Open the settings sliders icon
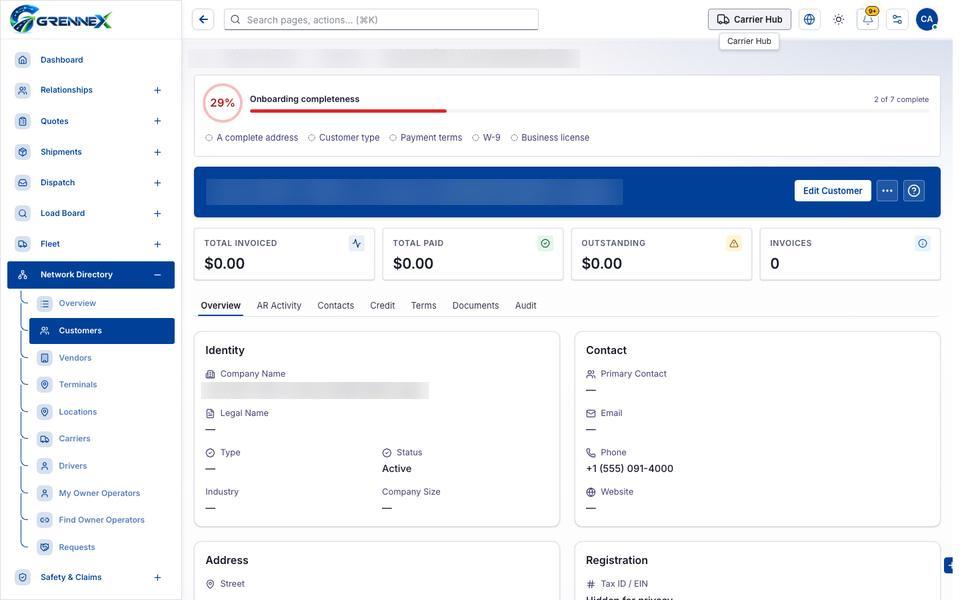Screen dimensions: 960x600 [898, 20]
